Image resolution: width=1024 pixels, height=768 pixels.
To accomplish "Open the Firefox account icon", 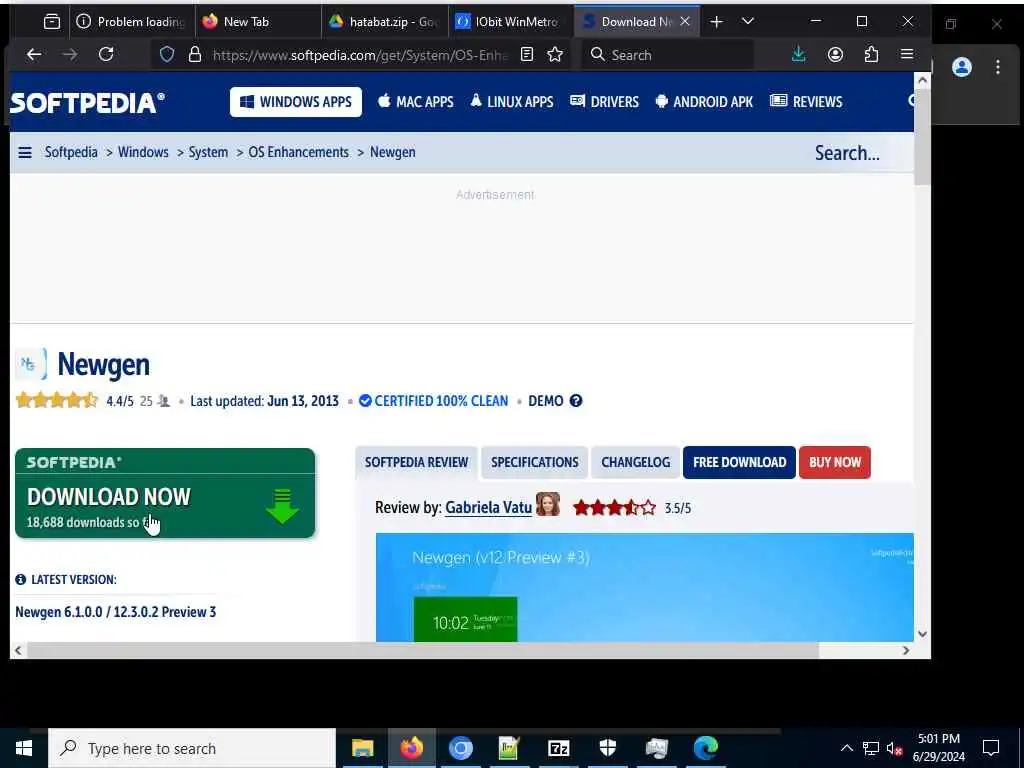I will tap(835, 55).
